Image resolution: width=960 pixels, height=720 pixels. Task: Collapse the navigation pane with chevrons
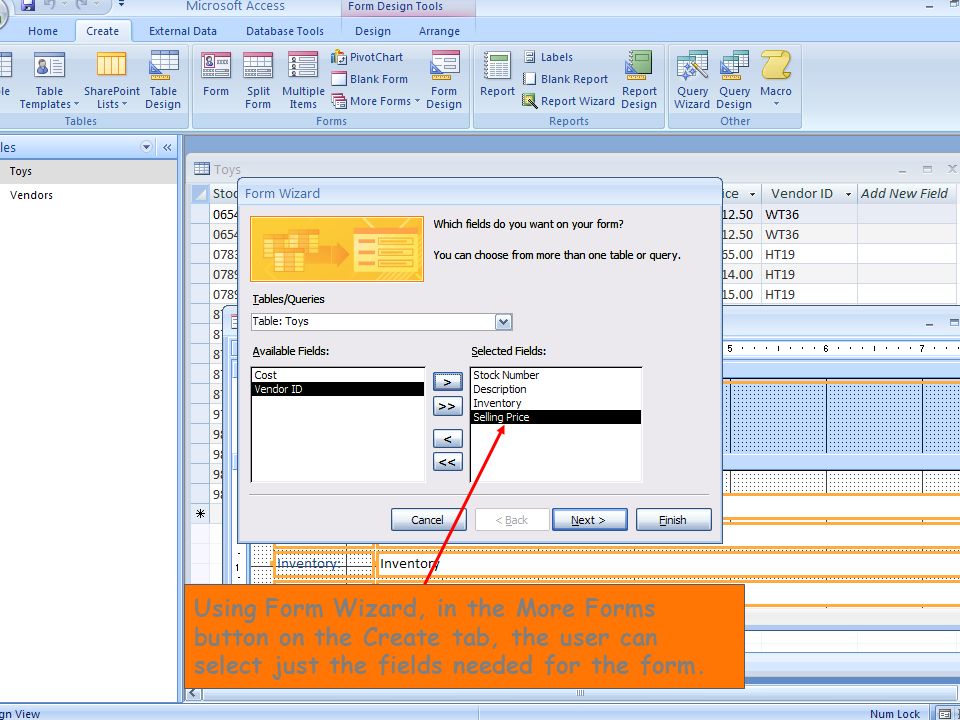pos(167,148)
